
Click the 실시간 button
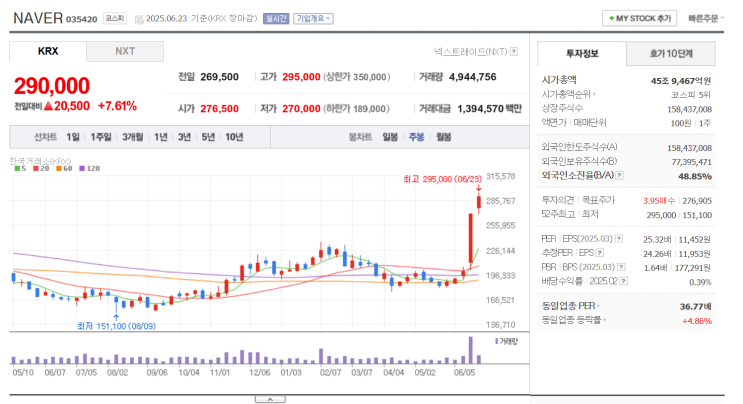[276, 18]
